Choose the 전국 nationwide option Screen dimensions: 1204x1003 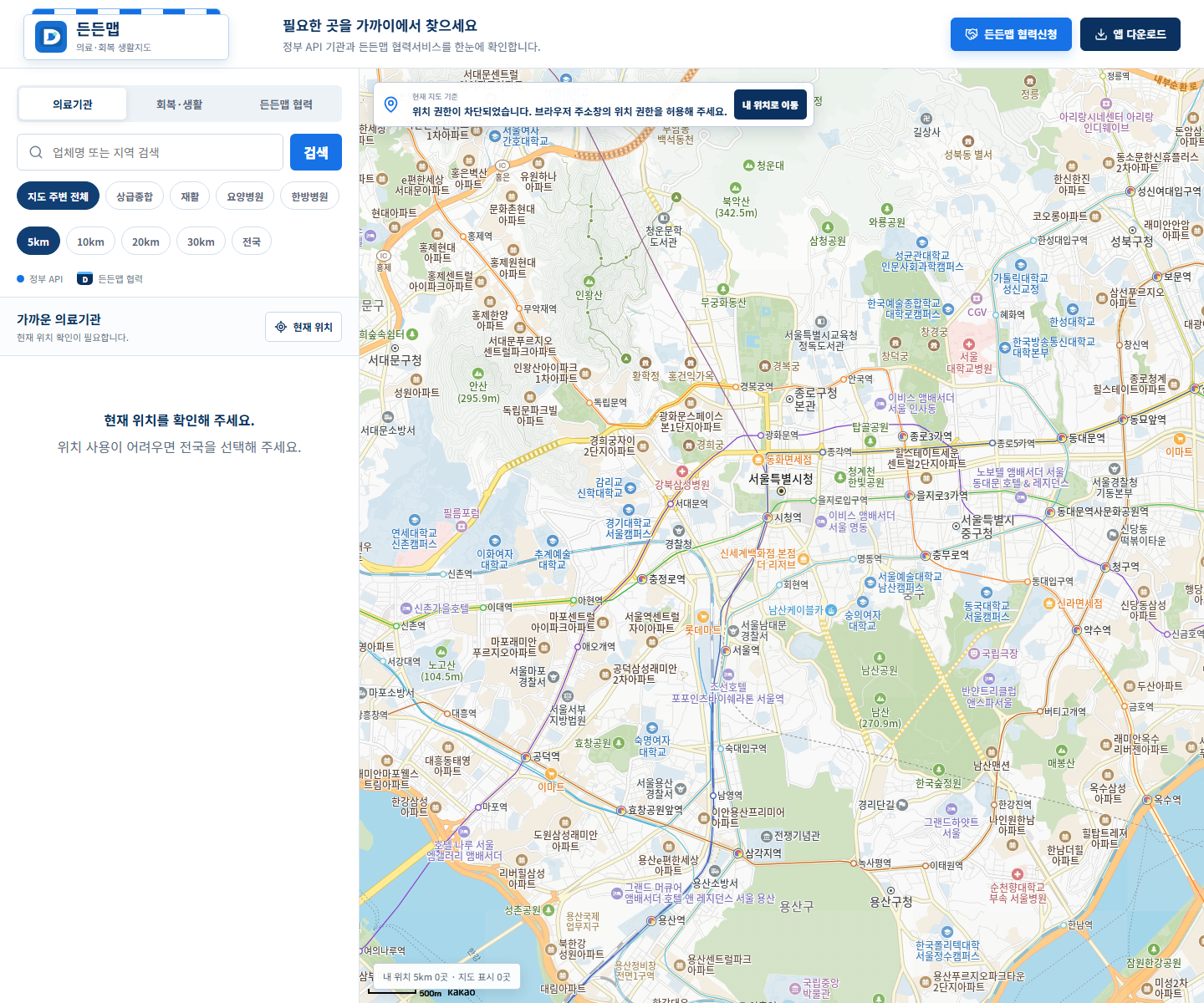pyautogui.click(x=252, y=242)
